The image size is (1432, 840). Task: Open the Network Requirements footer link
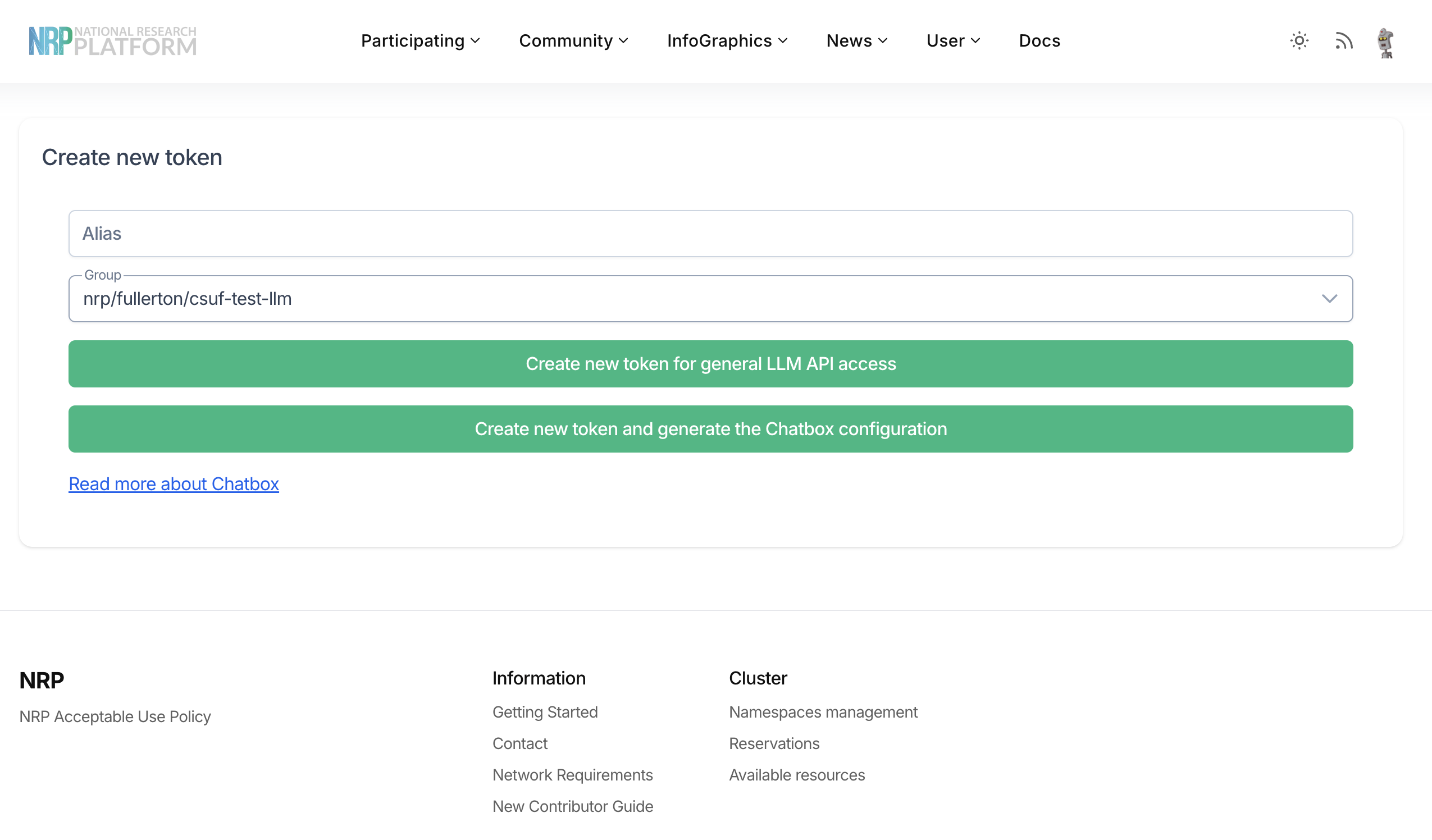click(573, 775)
